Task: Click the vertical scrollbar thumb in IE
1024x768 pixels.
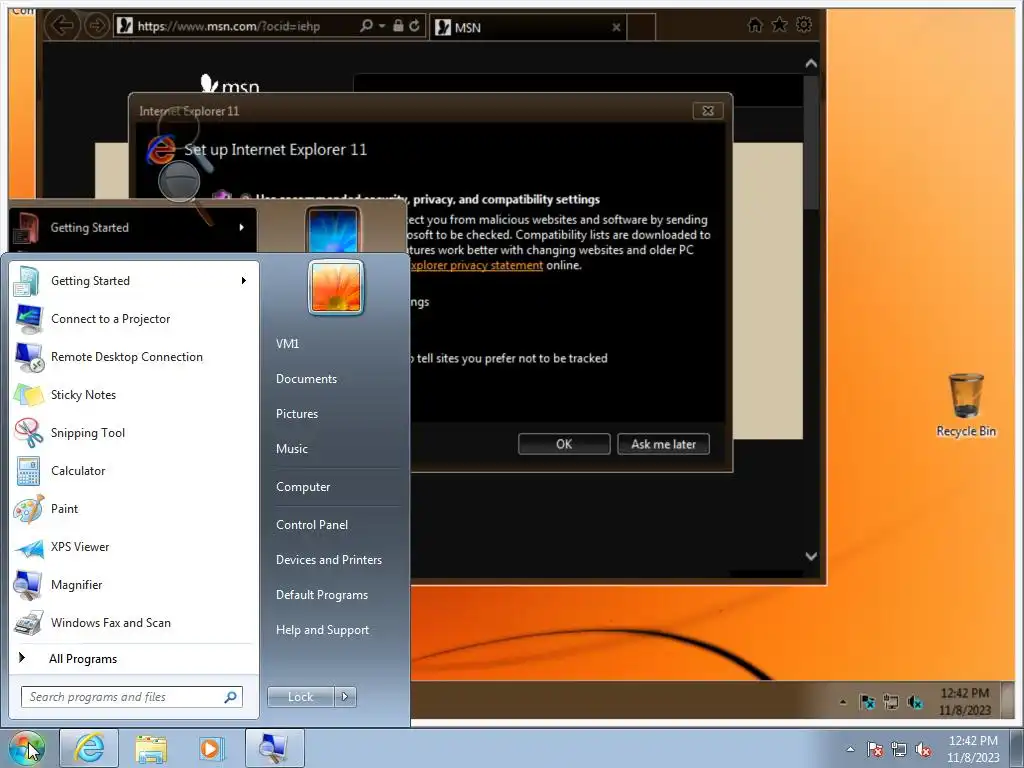Action: tap(811, 142)
